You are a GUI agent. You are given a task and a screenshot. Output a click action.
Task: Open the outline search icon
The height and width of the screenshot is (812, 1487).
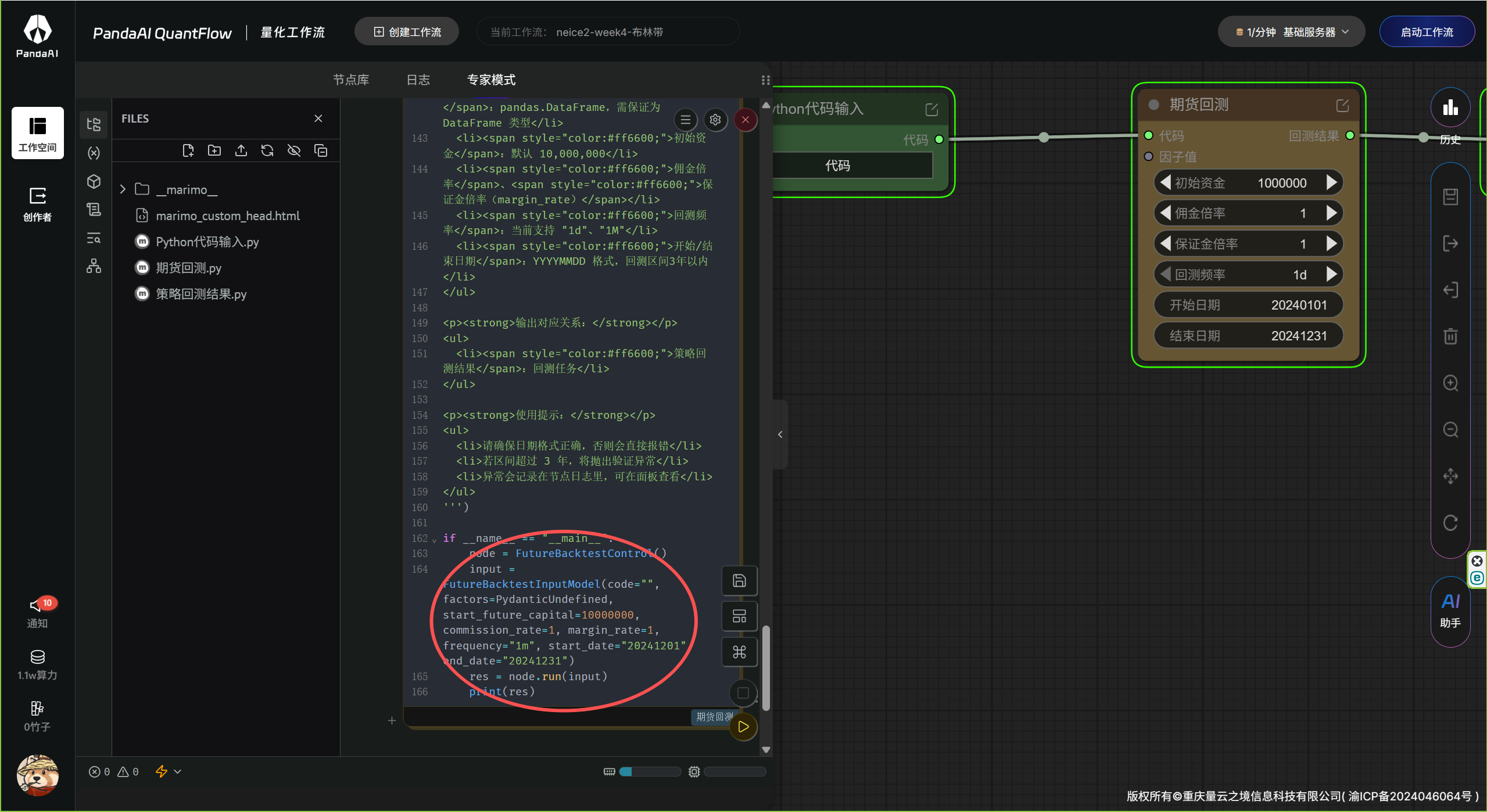[x=94, y=238]
